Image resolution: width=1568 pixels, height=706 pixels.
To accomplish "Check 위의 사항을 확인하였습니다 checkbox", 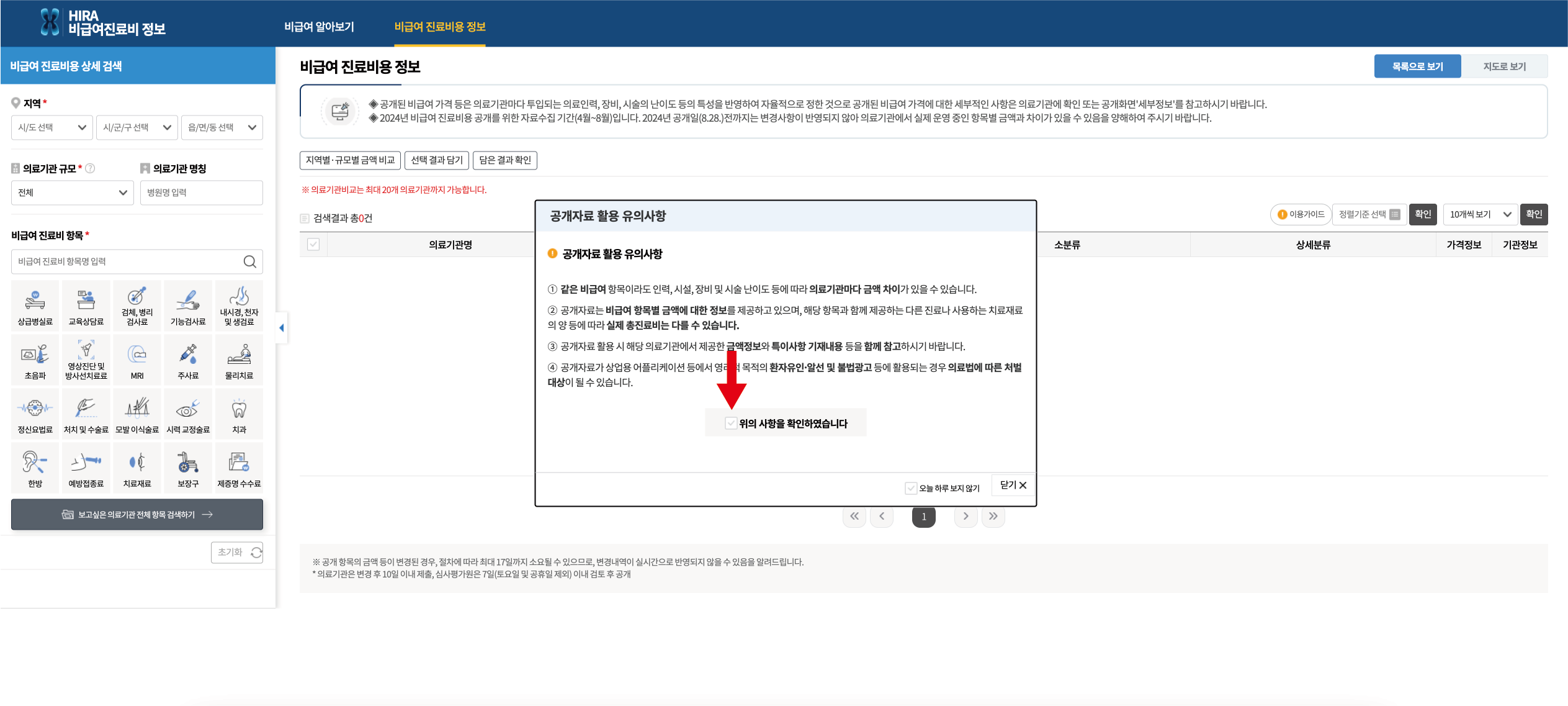I will pyautogui.click(x=731, y=423).
